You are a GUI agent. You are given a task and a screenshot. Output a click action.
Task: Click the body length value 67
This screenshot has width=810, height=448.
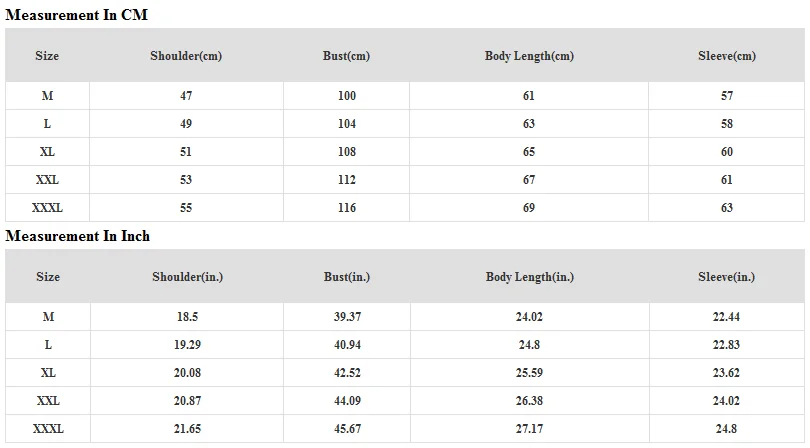529,180
